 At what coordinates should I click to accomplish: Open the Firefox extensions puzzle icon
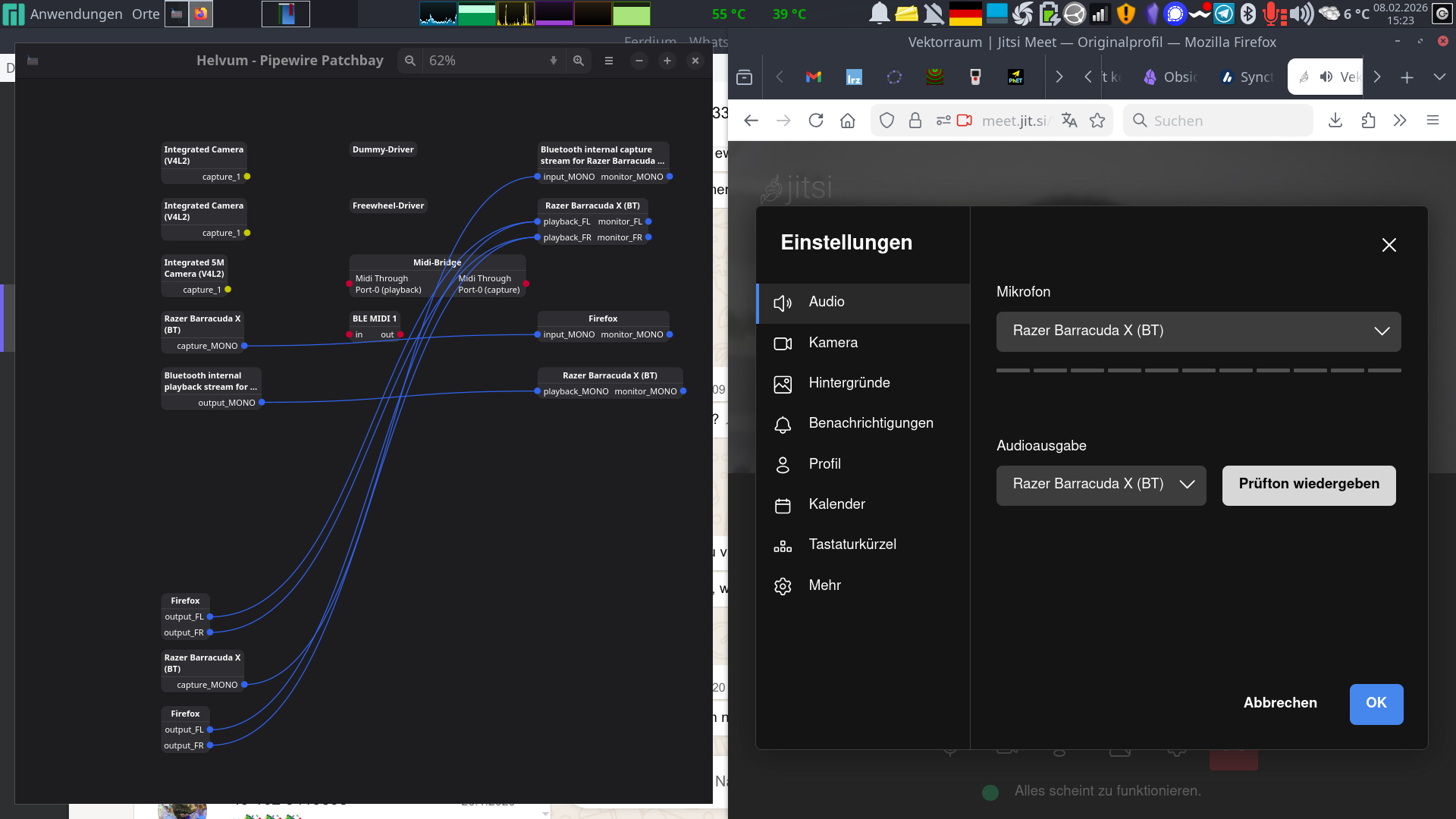coord(1368,121)
